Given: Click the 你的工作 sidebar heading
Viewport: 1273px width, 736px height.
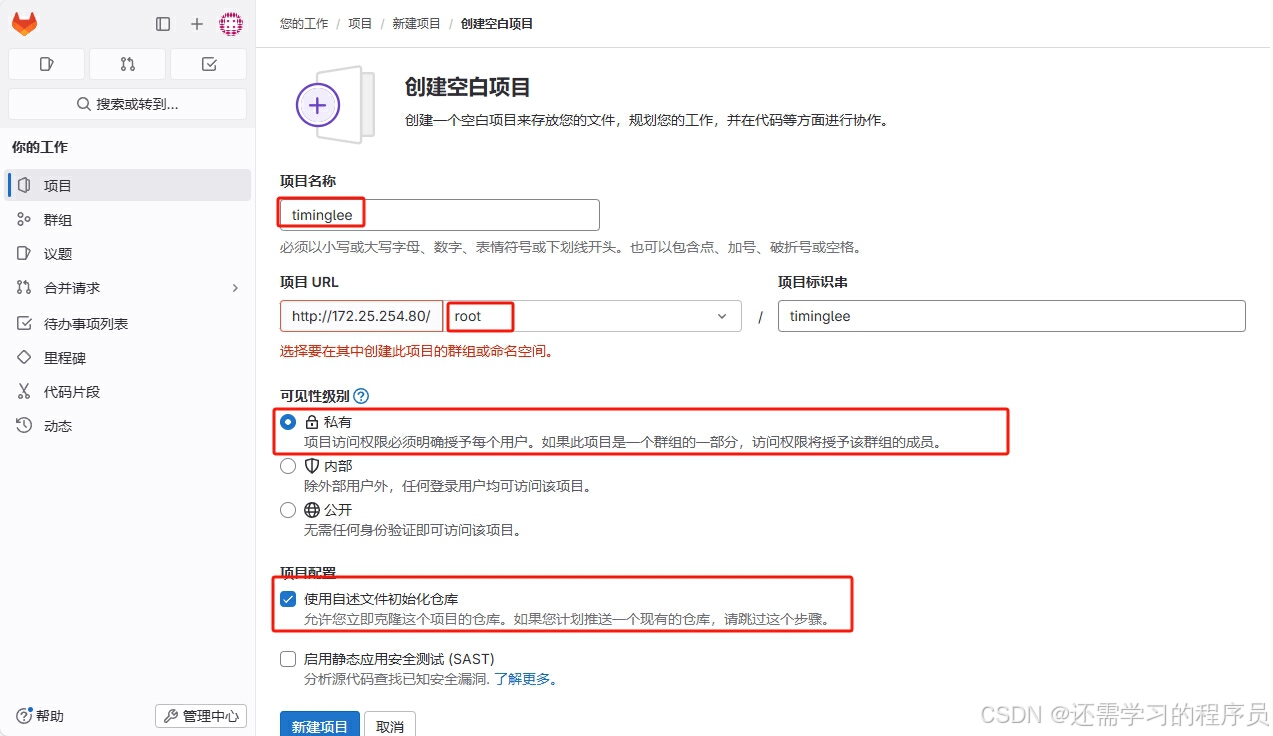Looking at the screenshot, I should (x=40, y=147).
